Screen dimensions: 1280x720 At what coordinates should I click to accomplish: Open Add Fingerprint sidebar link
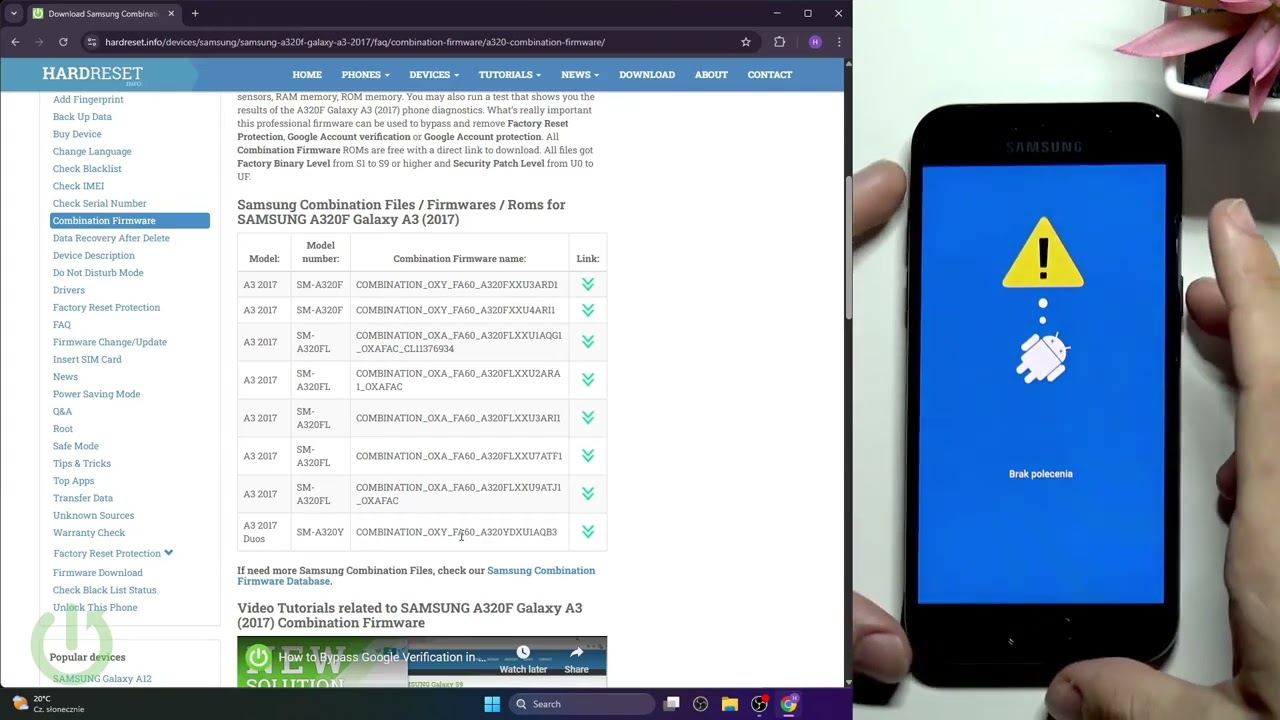88,99
